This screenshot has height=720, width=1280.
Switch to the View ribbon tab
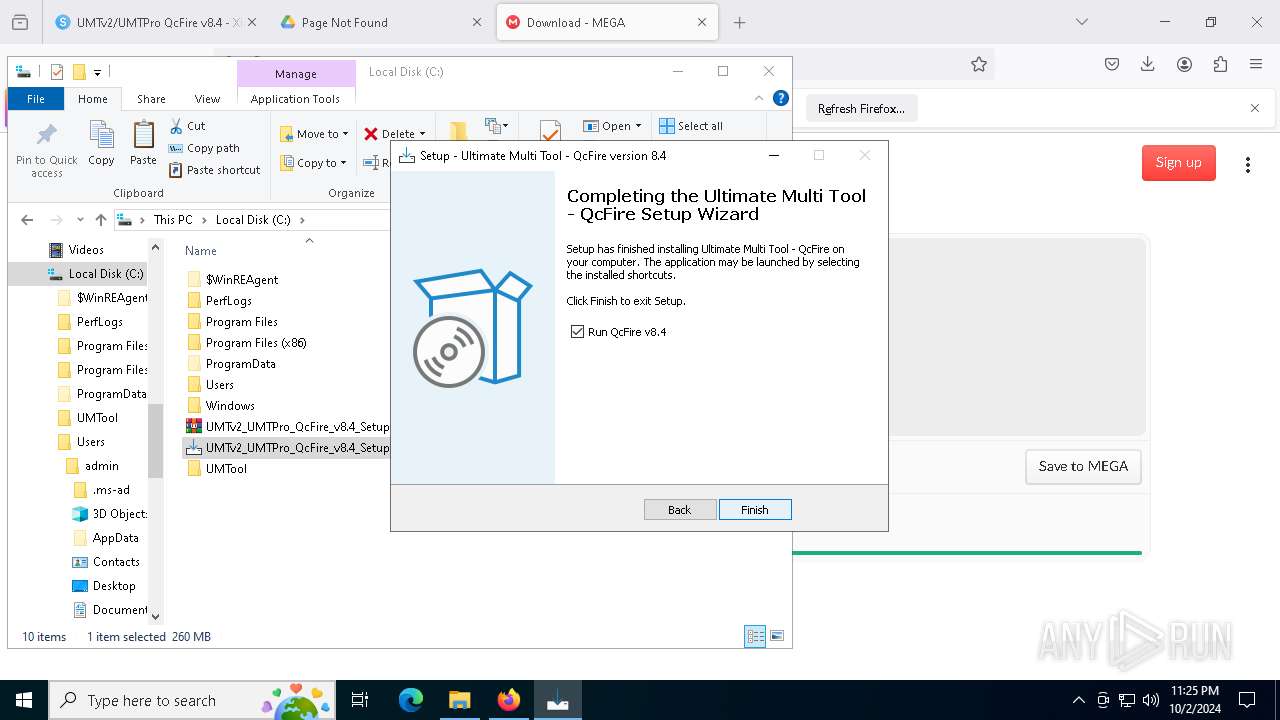pyautogui.click(x=207, y=99)
